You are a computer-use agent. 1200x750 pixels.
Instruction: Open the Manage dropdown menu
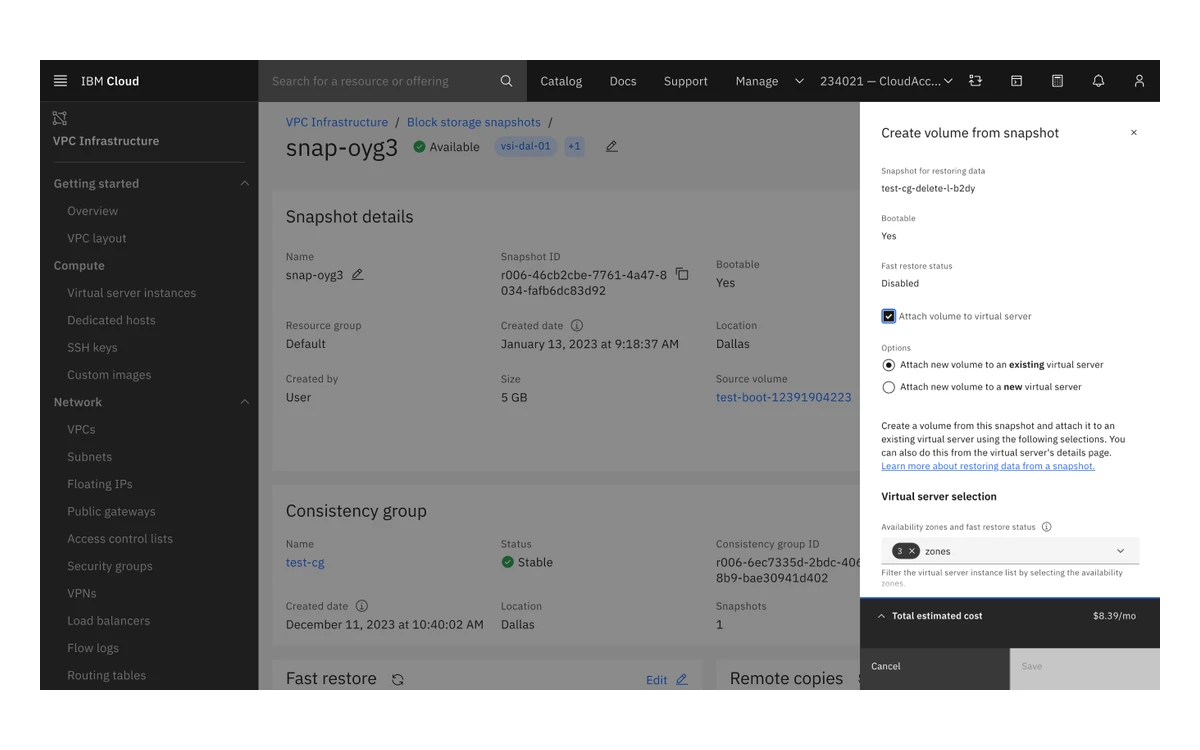pos(769,81)
